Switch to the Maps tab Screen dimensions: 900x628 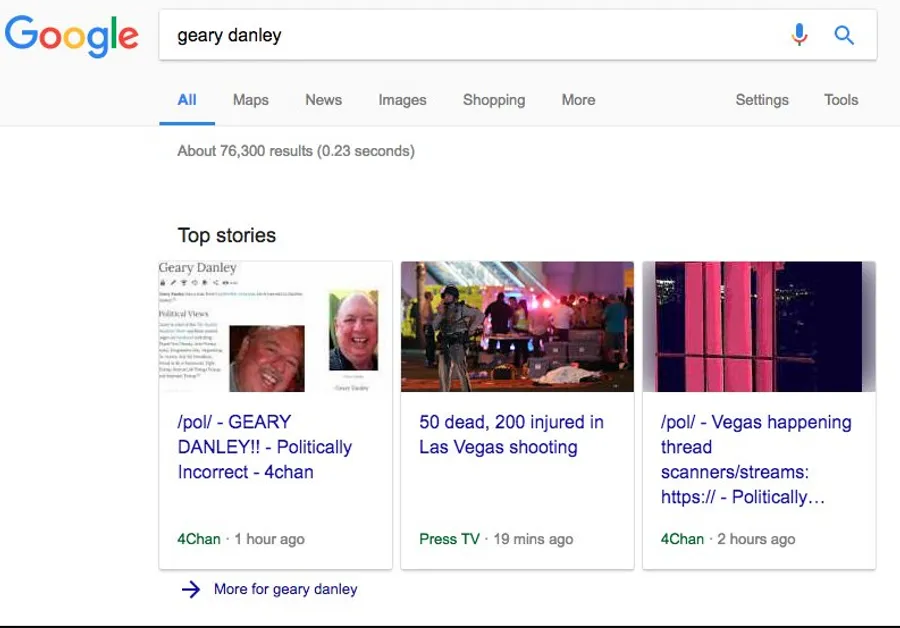tap(251, 100)
